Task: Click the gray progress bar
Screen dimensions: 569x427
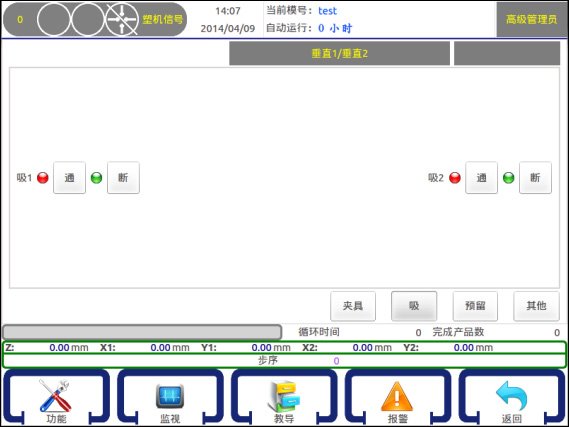Action: [x=142, y=332]
